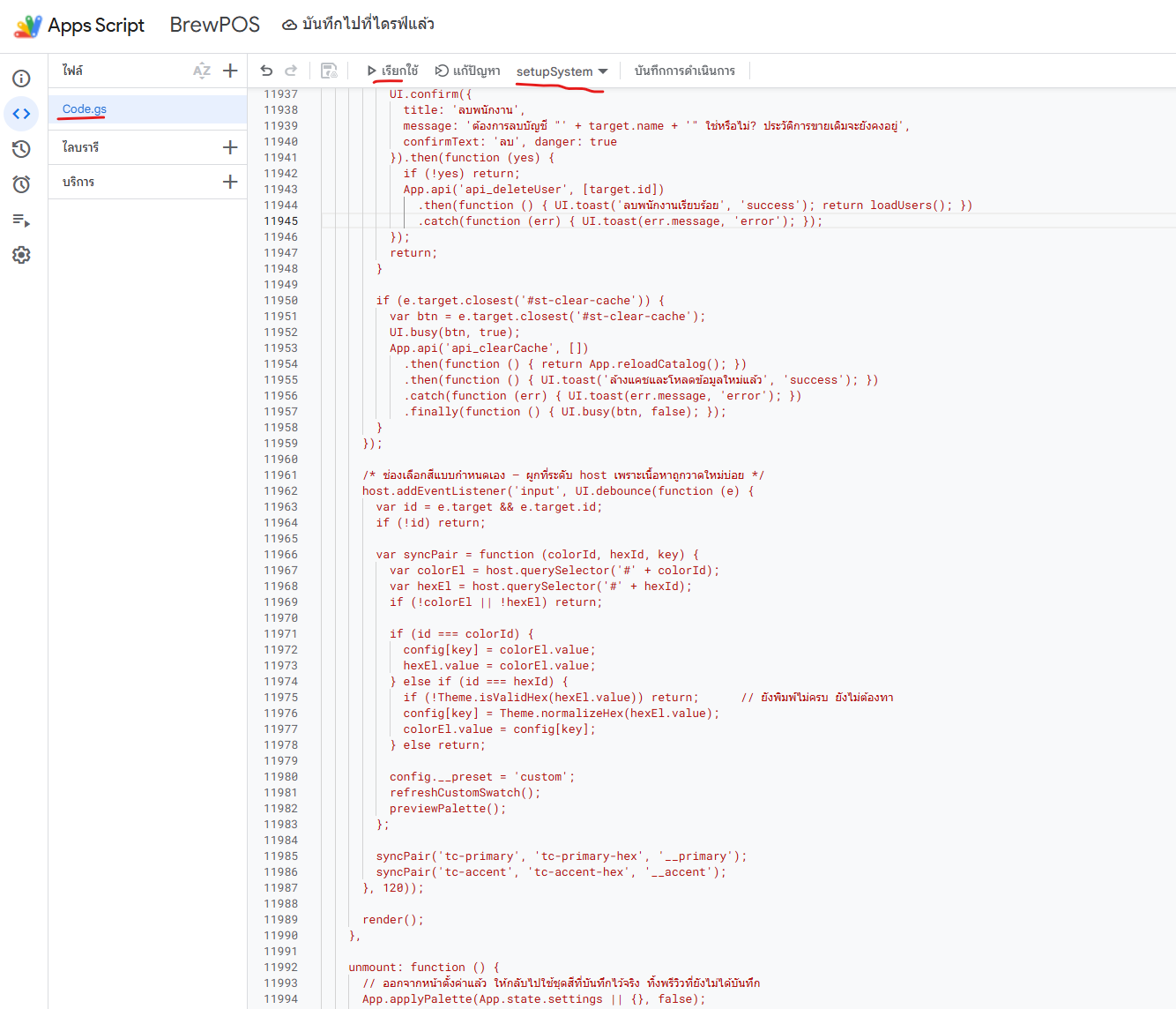Open the Triggers alarm clock icon
This screenshot has height=1009, width=1176.
point(21,184)
